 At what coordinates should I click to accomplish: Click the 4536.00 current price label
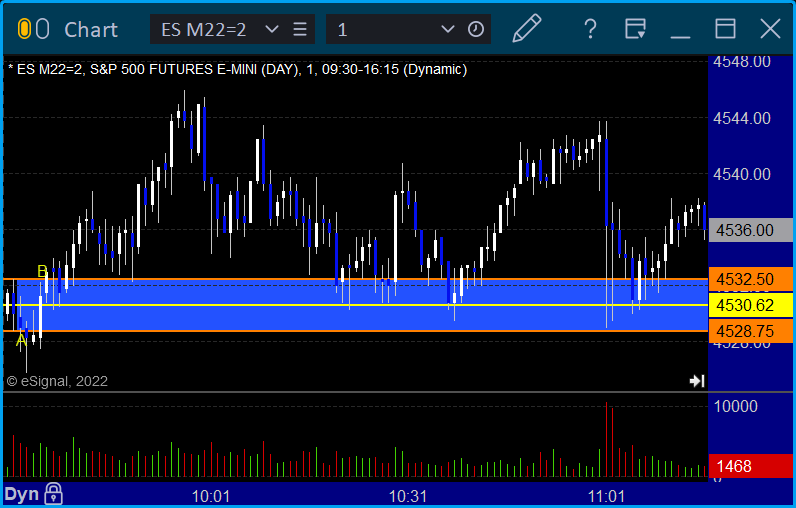coord(750,230)
